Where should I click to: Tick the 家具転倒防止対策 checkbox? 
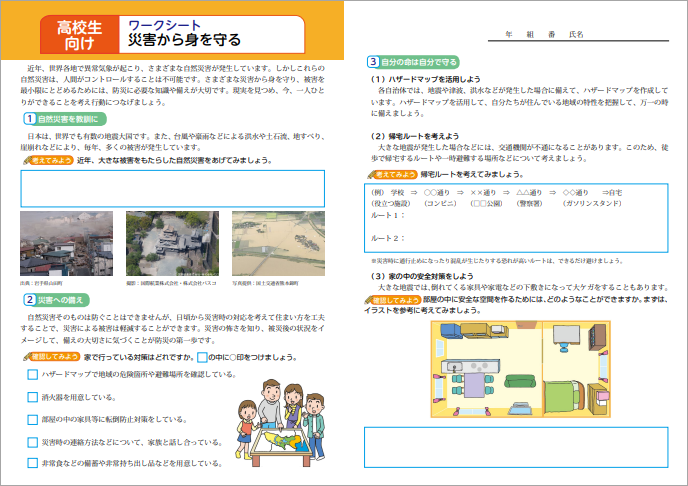(33, 419)
